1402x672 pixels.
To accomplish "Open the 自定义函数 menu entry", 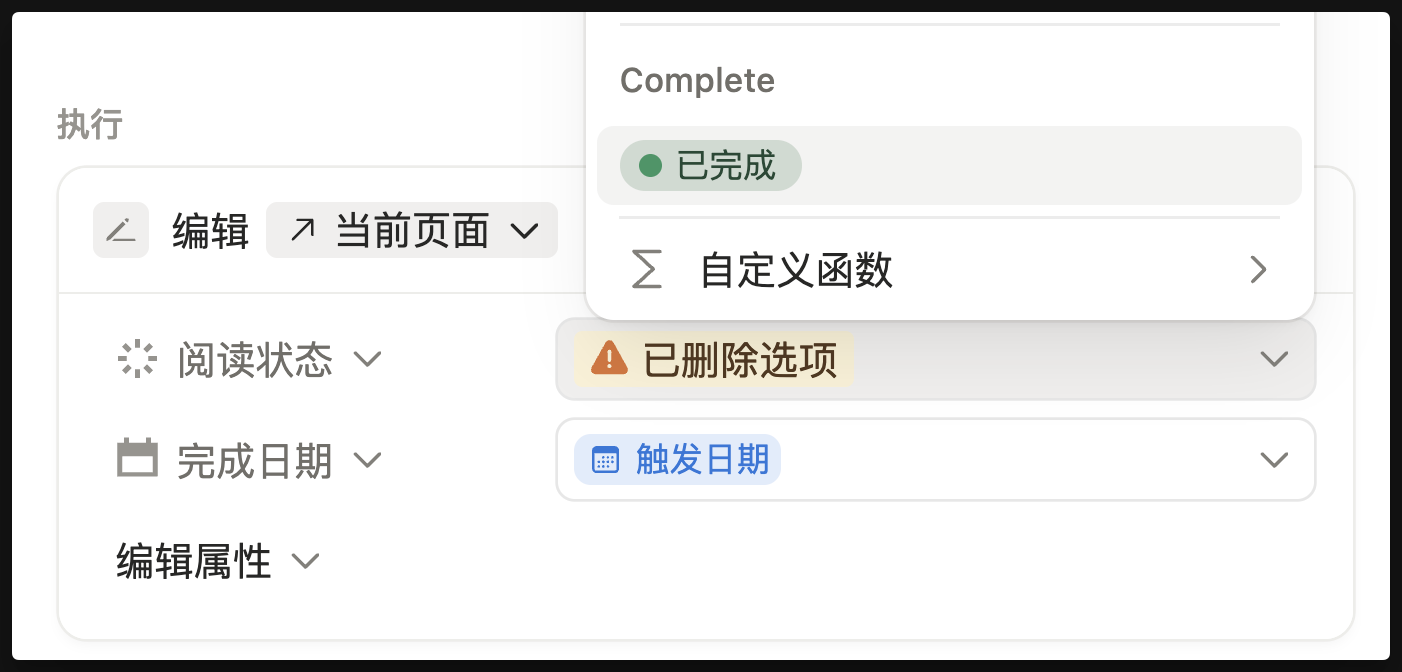I will tap(796, 271).
